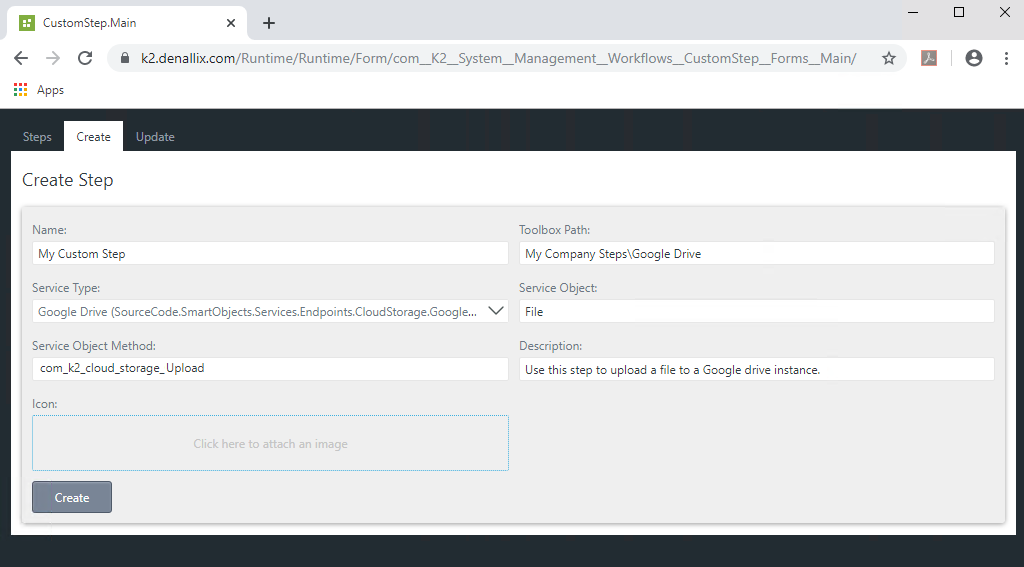Bookmark this page with the star icon
Screen dimensions: 1024x567
(x=889, y=58)
